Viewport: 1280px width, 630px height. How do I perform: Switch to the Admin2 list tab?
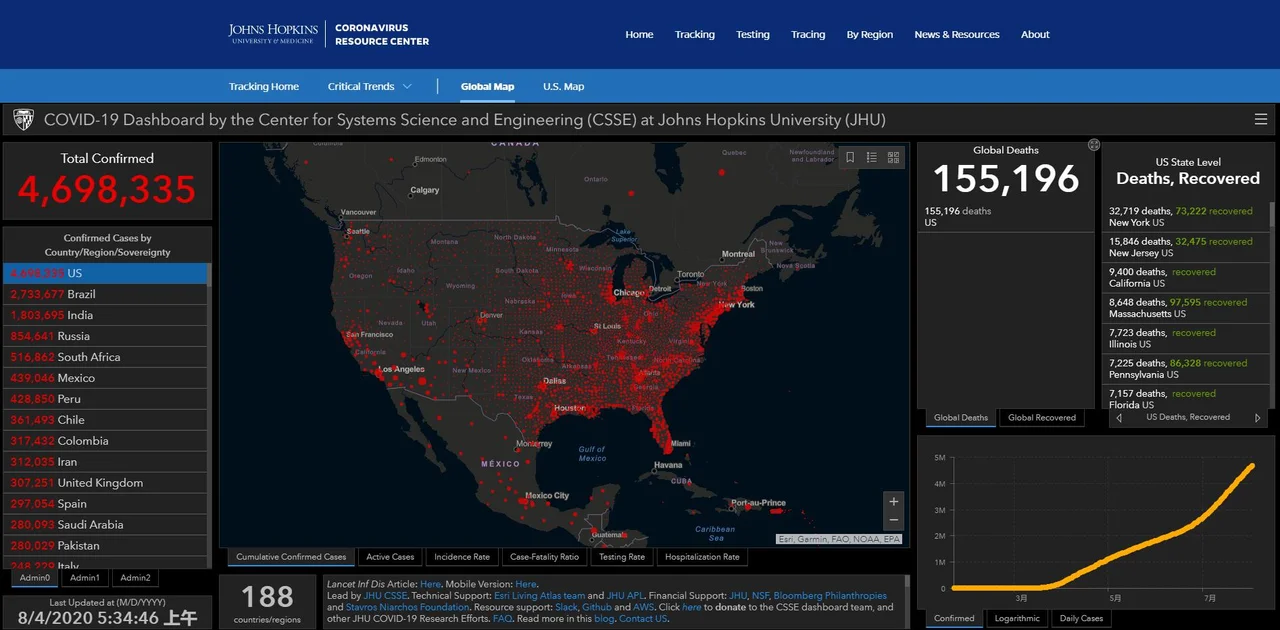tap(135, 577)
